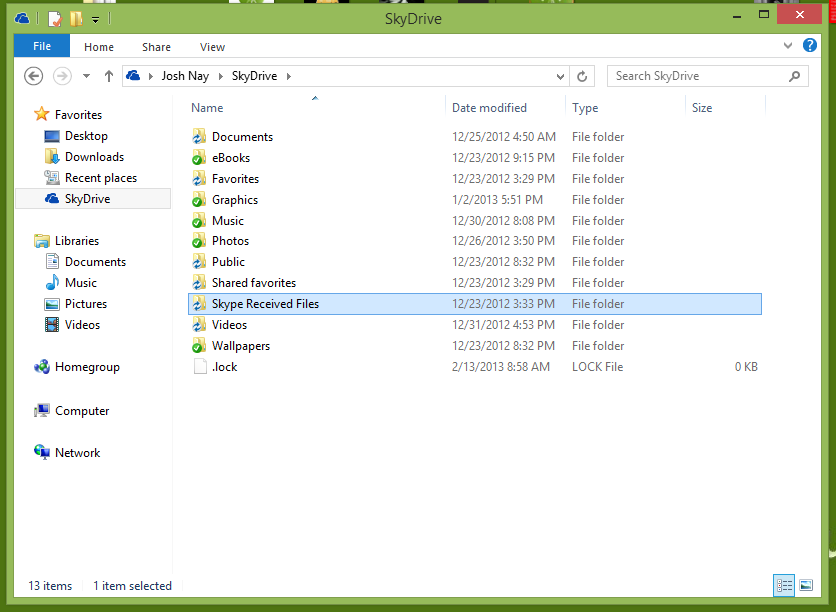Click the LOCK File type cell
Image resolution: width=836 pixels, height=612 pixels.
tap(597, 367)
